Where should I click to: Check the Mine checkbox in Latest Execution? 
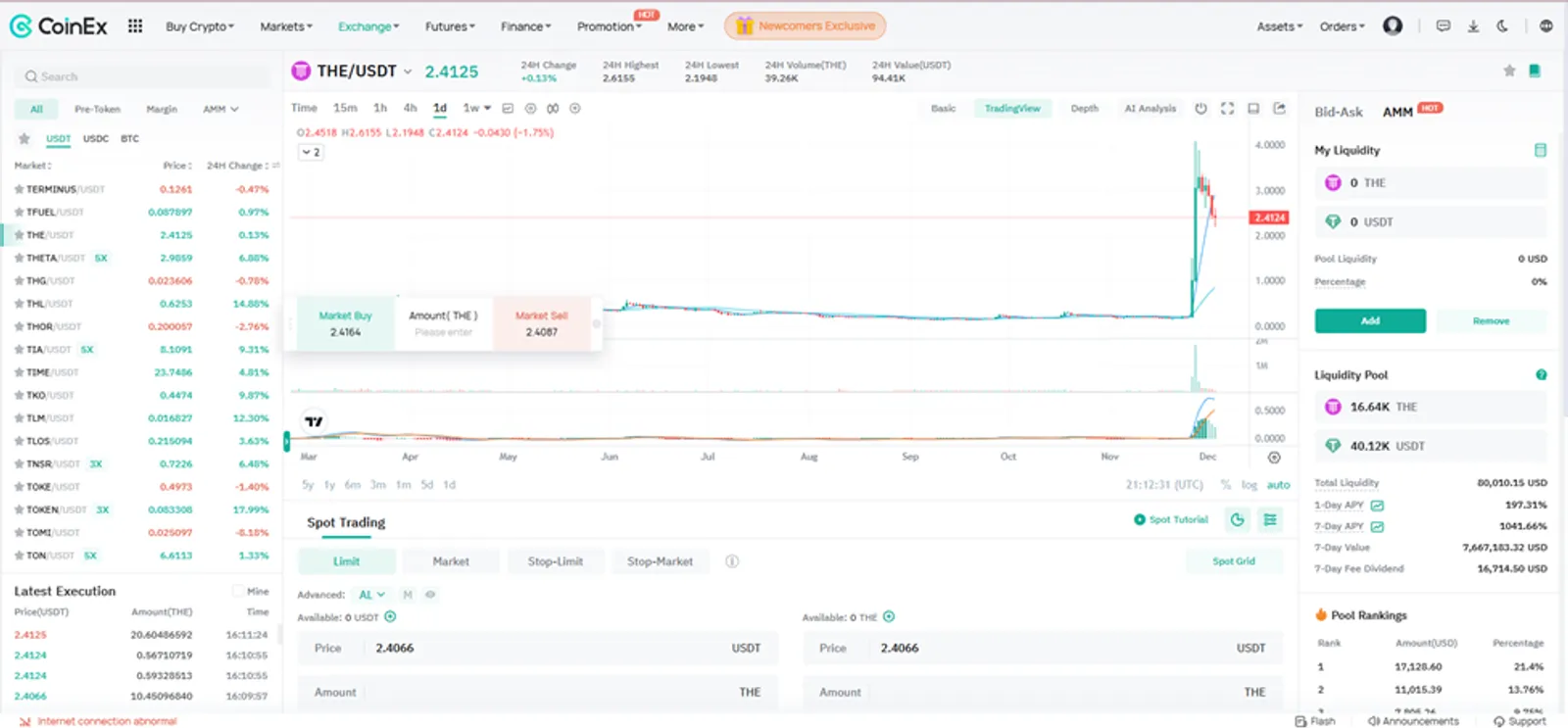(x=237, y=591)
